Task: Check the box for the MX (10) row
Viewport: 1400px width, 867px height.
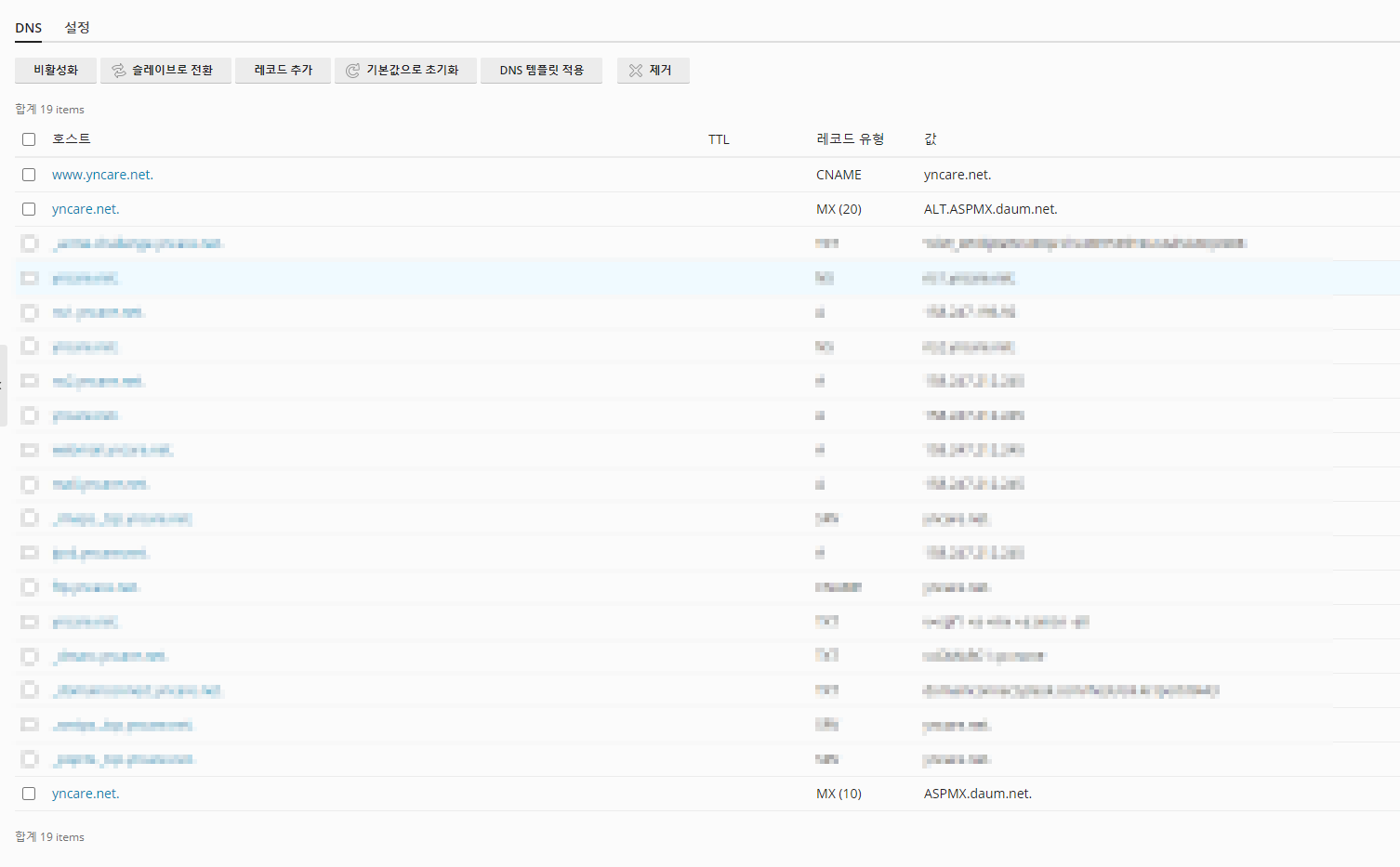Action: (29, 794)
